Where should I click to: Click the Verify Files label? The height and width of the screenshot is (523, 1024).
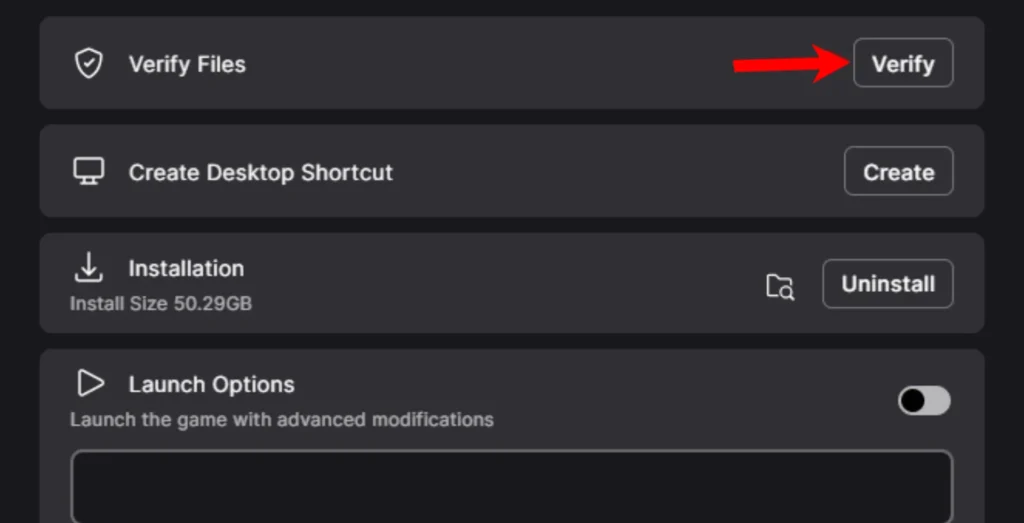[x=187, y=64]
